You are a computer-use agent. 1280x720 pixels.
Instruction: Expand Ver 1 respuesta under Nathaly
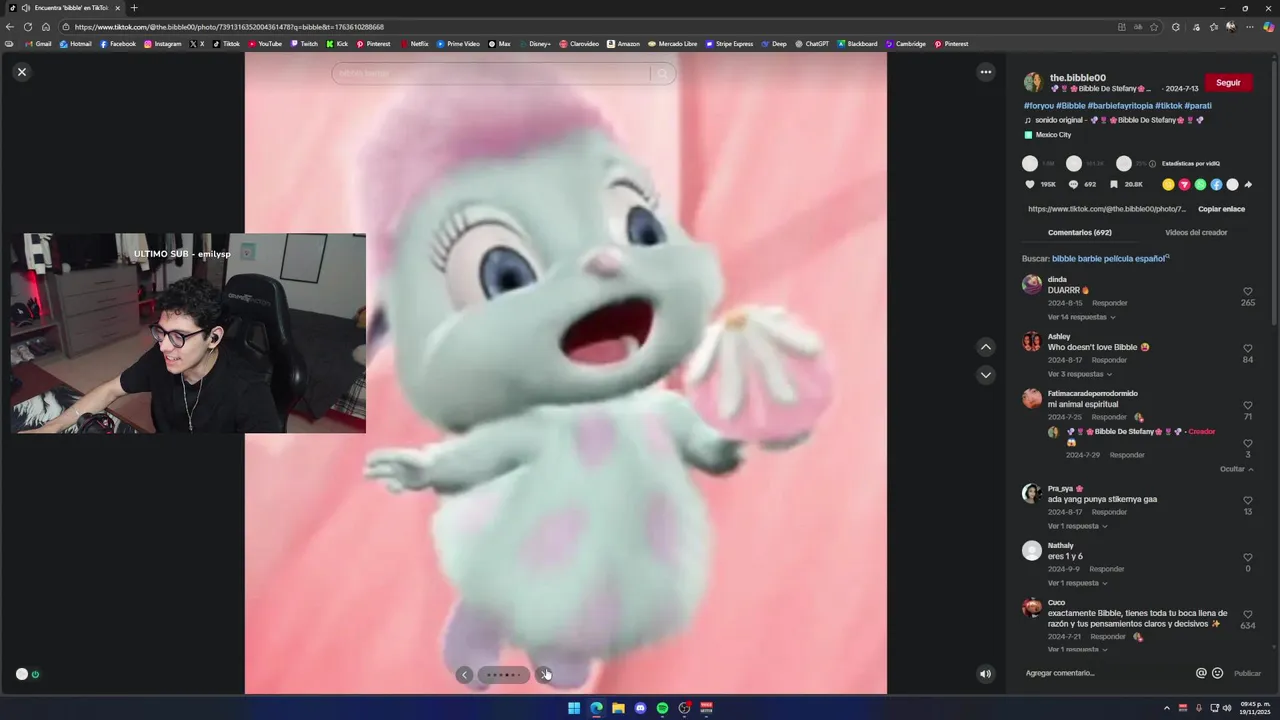click(1076, 583)
